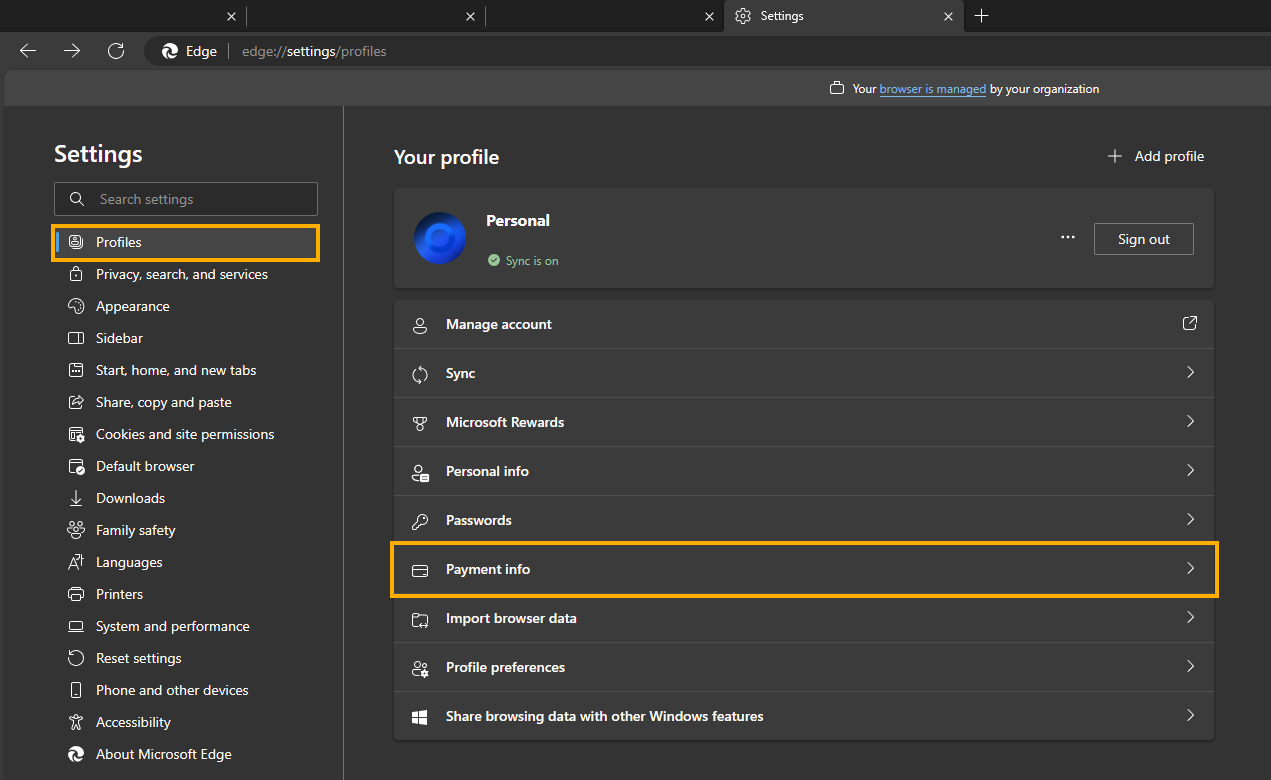Click the address bar showing edge://settings/profiles
Screen dimensions: 1271x780
coord(314,51)
